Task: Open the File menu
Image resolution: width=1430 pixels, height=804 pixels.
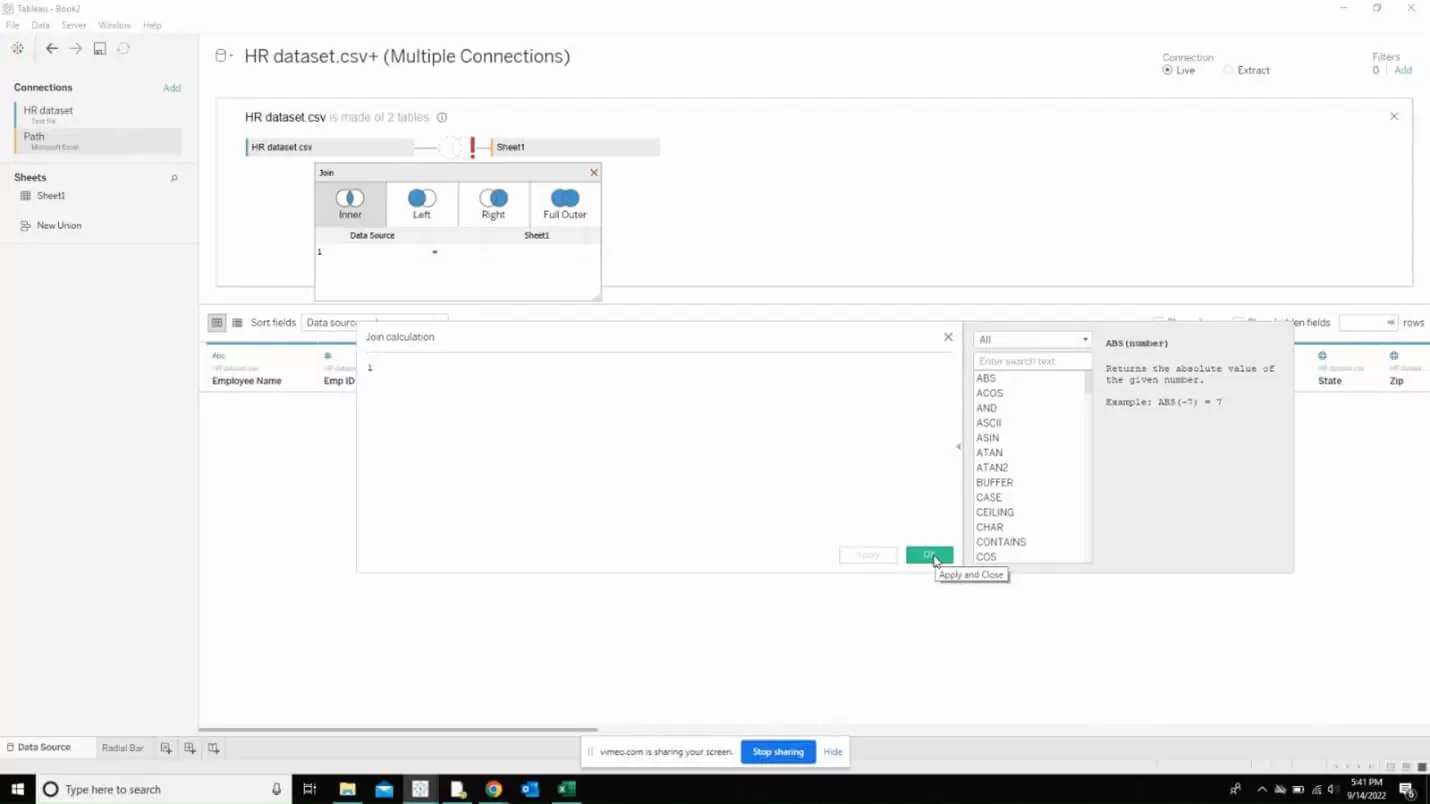Action: coord(12,25)
